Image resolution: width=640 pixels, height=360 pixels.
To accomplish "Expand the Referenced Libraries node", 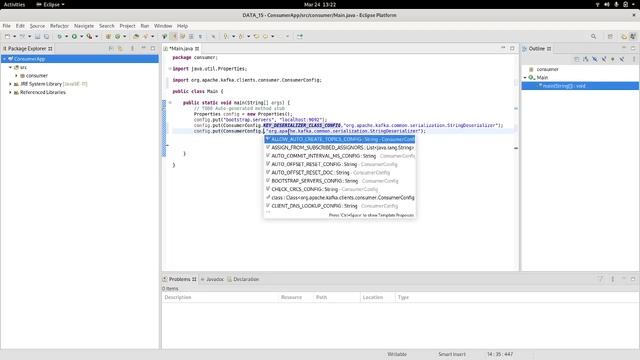I will click(10, 92).
